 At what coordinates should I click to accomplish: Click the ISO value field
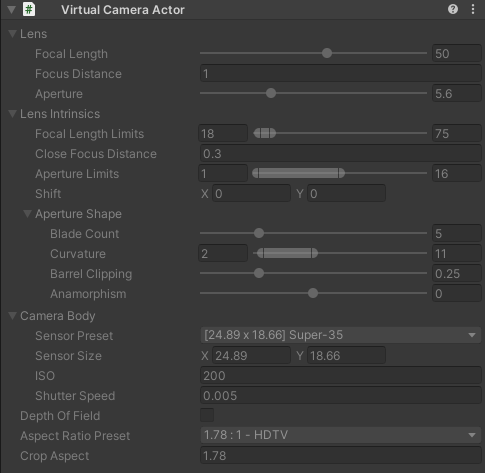pos(341,376)
